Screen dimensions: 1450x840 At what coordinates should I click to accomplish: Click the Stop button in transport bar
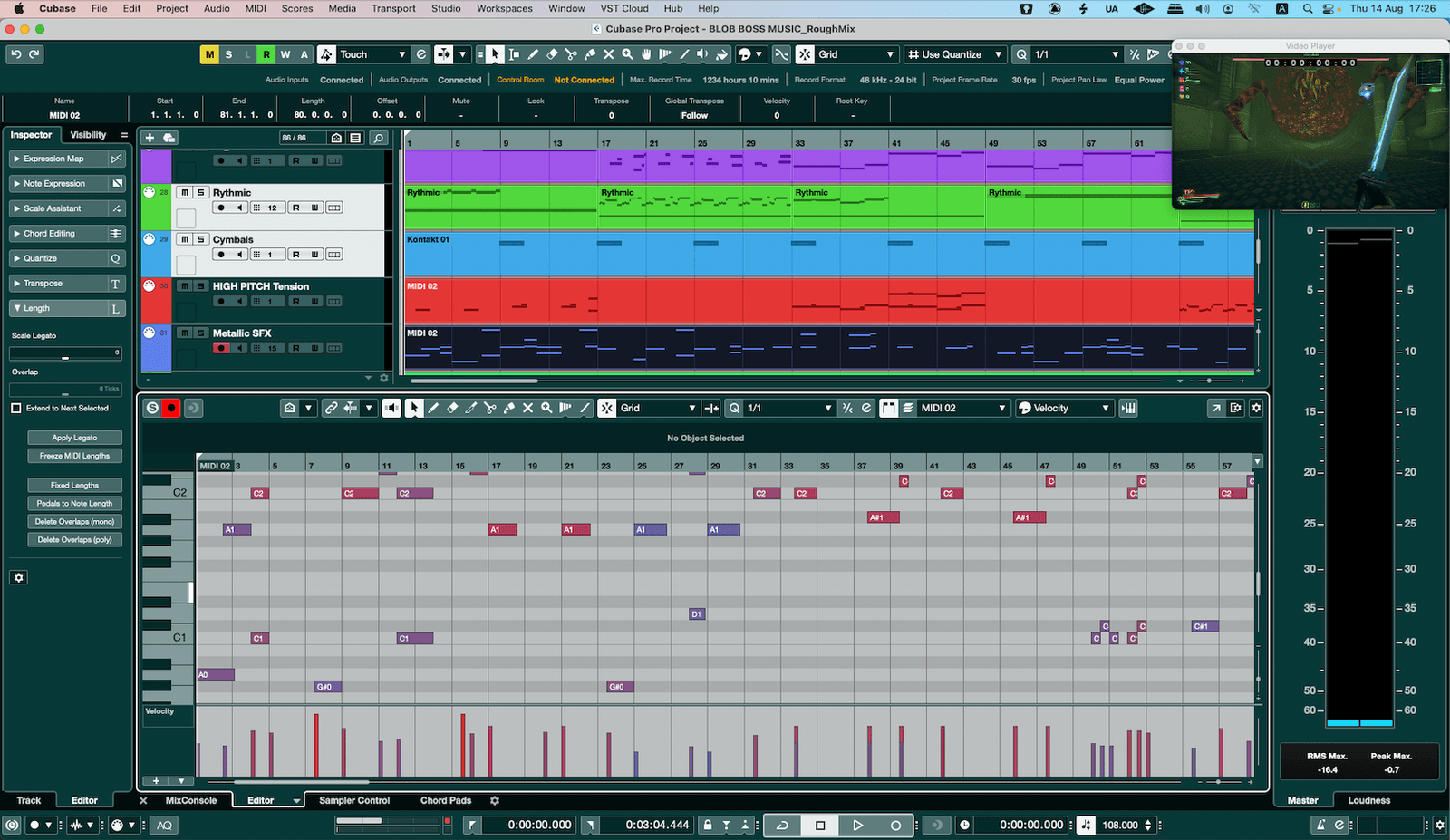click(820, 825)
